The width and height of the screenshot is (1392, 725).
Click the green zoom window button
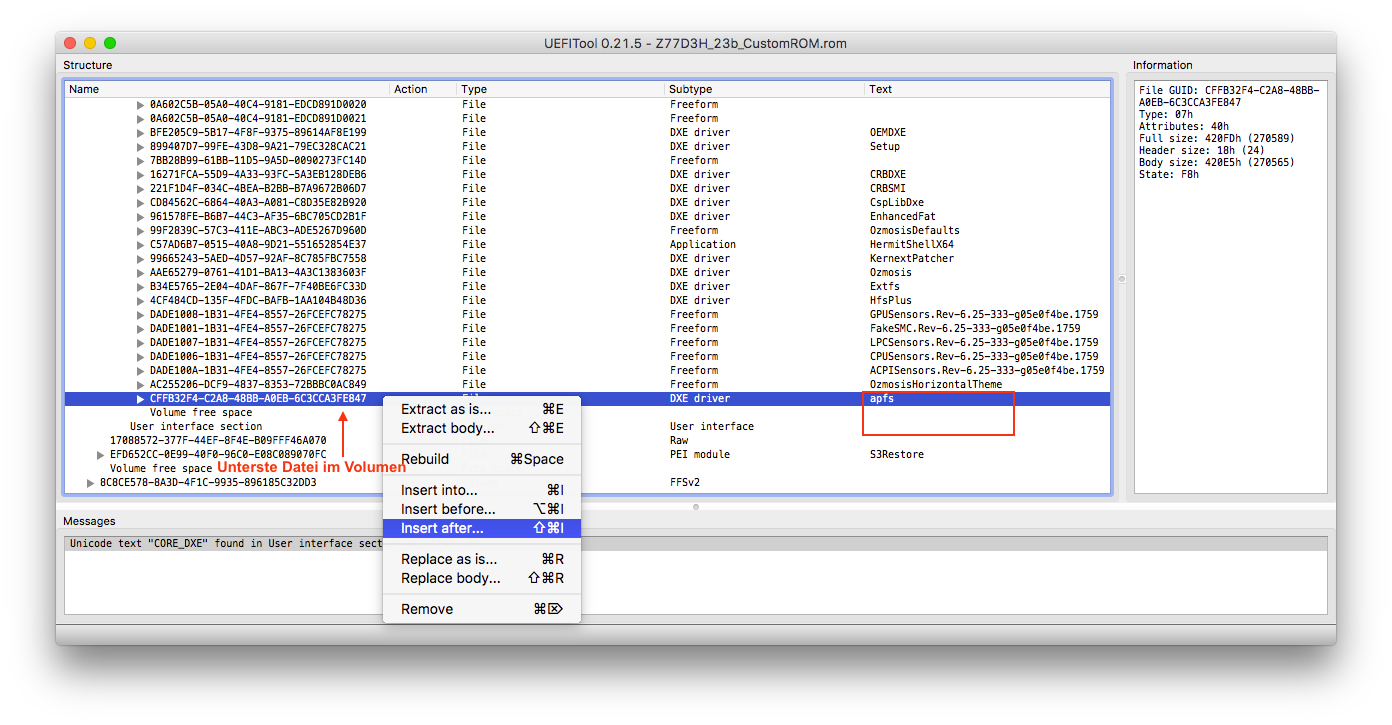point(110,43)
